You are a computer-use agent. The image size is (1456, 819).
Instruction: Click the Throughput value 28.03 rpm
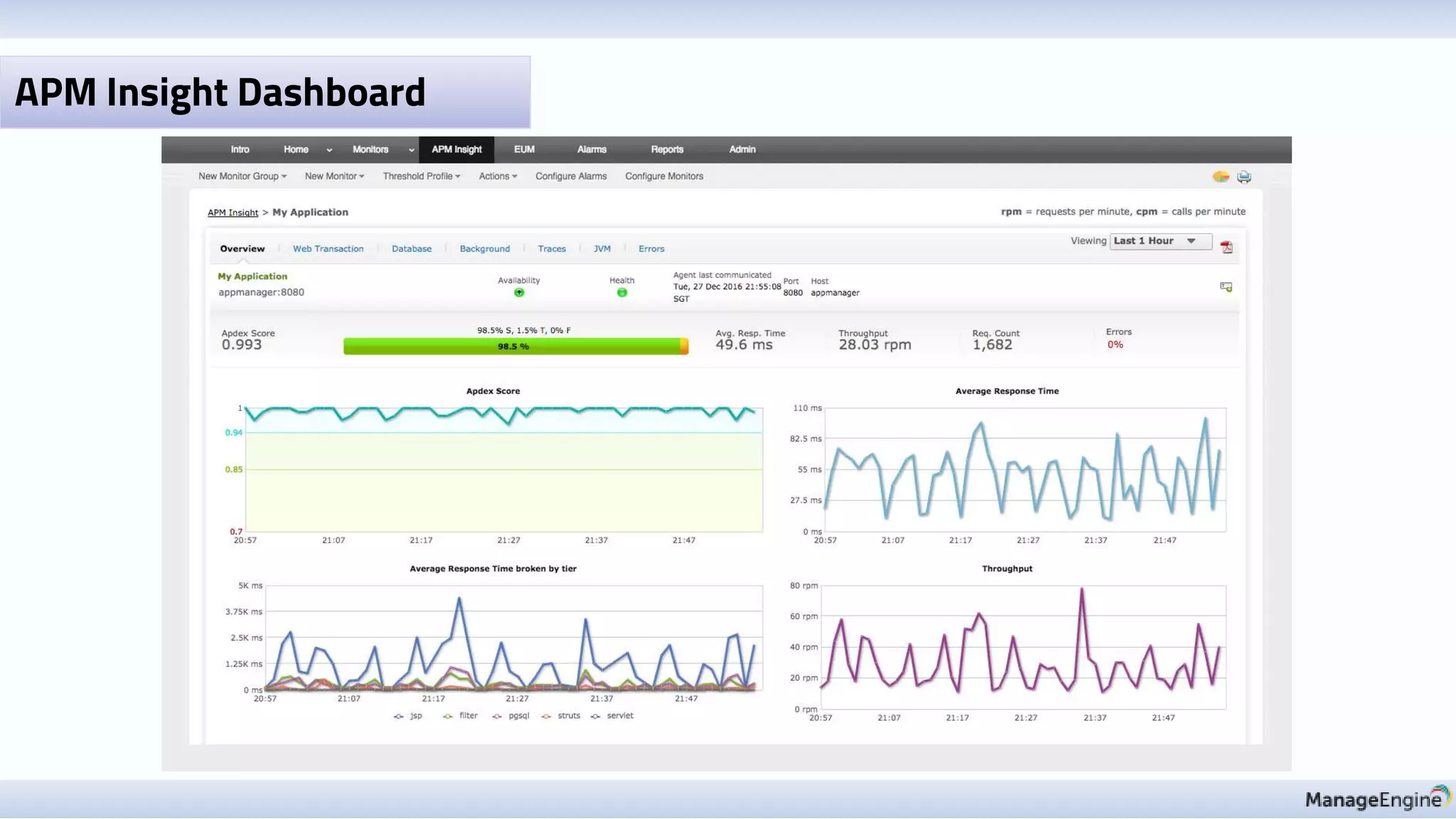874,345
